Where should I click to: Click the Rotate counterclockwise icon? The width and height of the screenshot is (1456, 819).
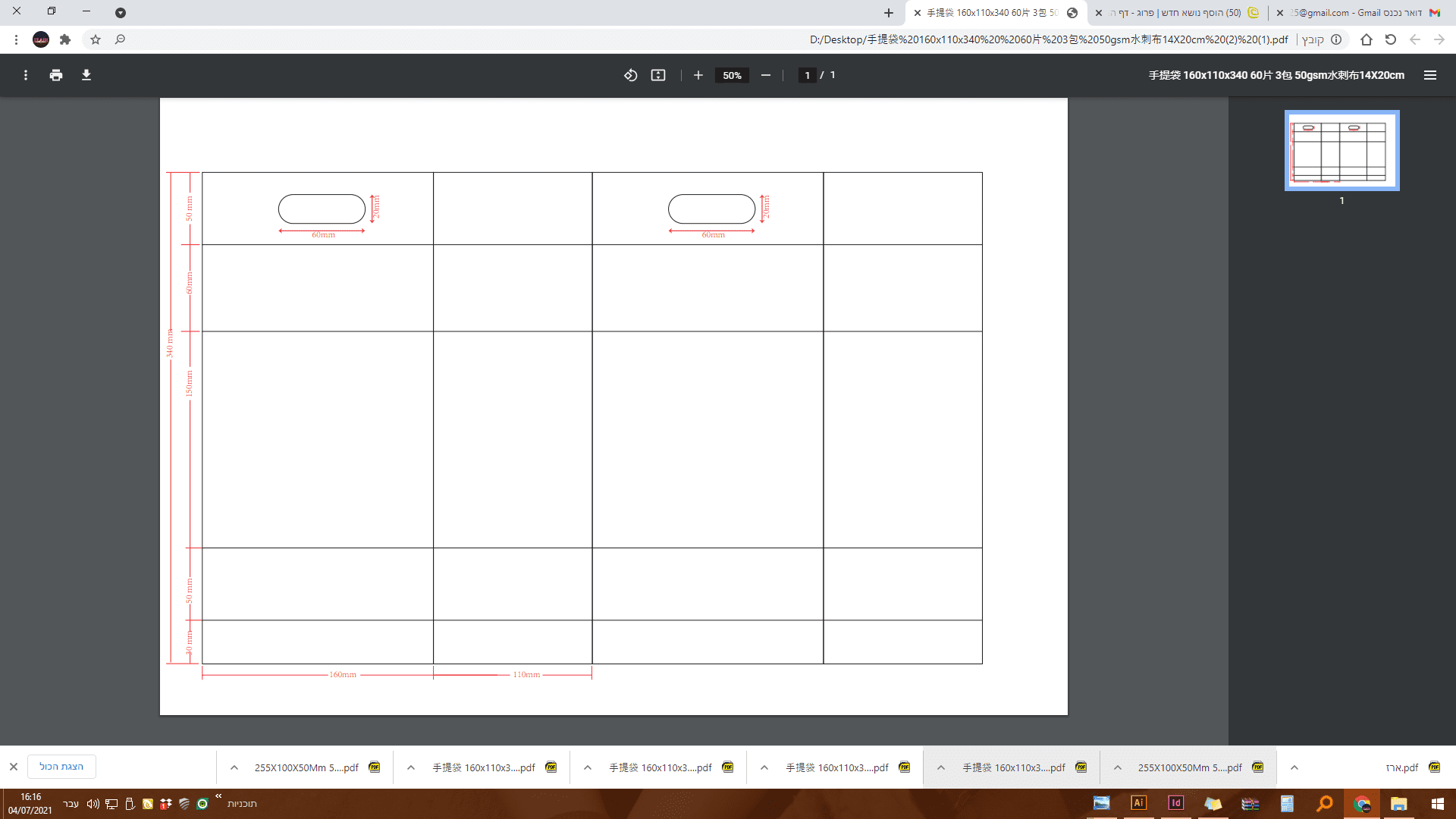tap(630, 75)
